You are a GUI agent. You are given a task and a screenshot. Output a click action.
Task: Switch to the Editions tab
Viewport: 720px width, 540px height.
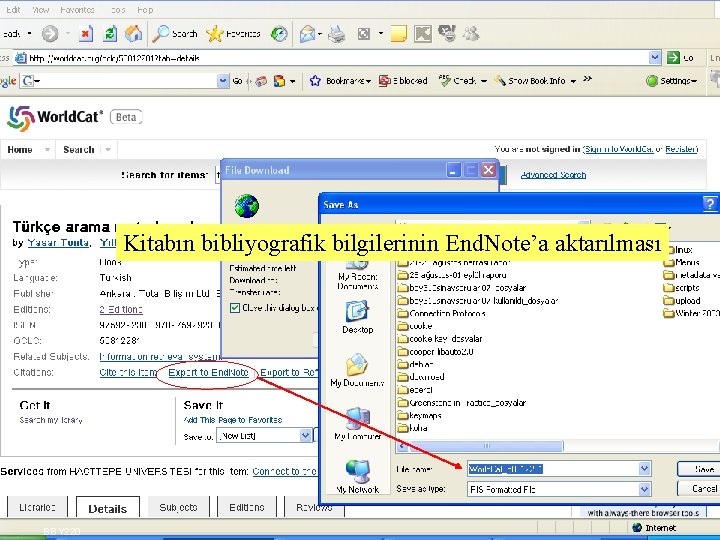tap(247, 507)
